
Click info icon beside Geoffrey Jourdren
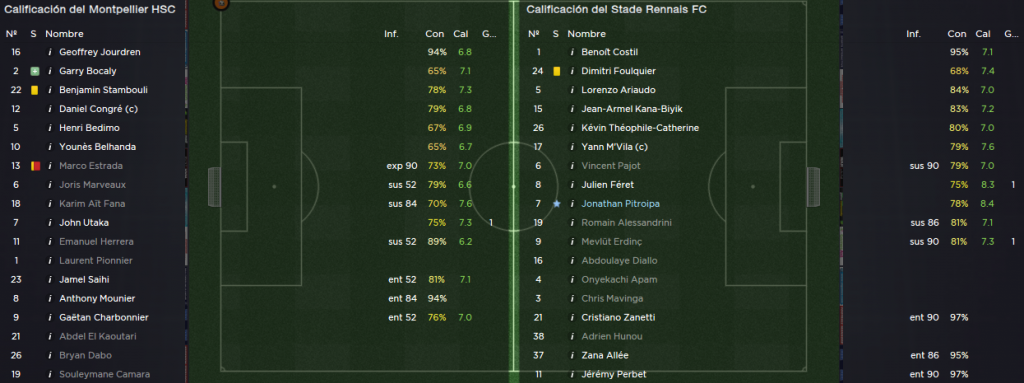tap(49, 52)
